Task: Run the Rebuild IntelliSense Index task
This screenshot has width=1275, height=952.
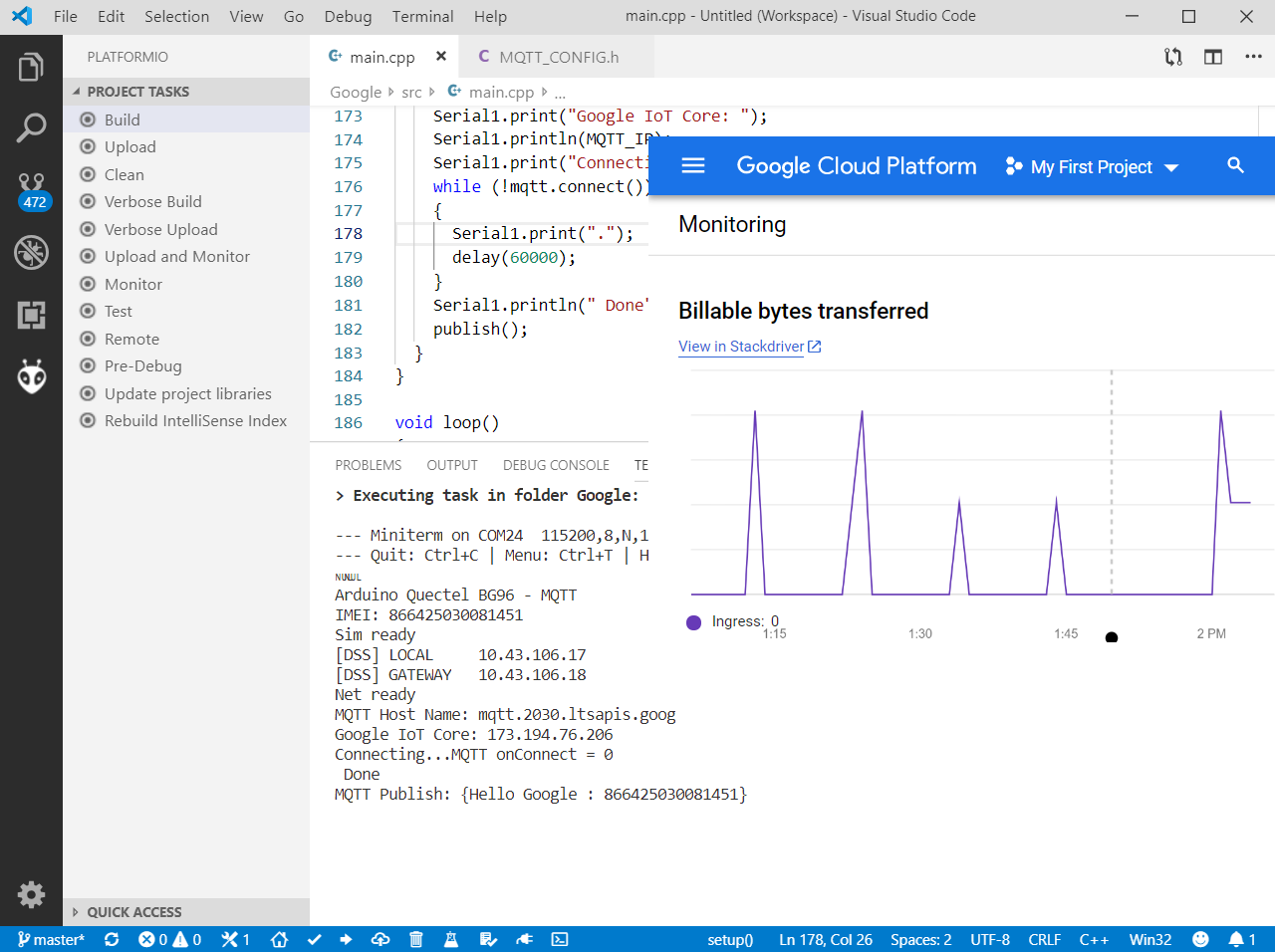Action: tap(186, 420)
